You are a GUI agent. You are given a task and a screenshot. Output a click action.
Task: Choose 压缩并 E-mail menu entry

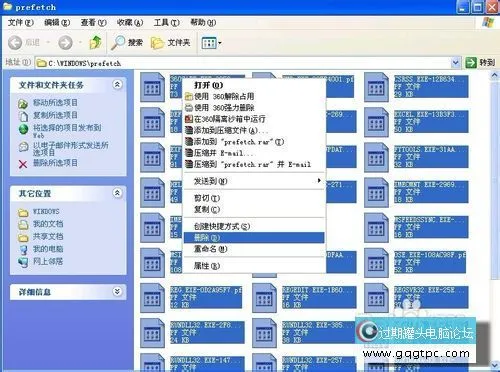[x=254, y=153]
